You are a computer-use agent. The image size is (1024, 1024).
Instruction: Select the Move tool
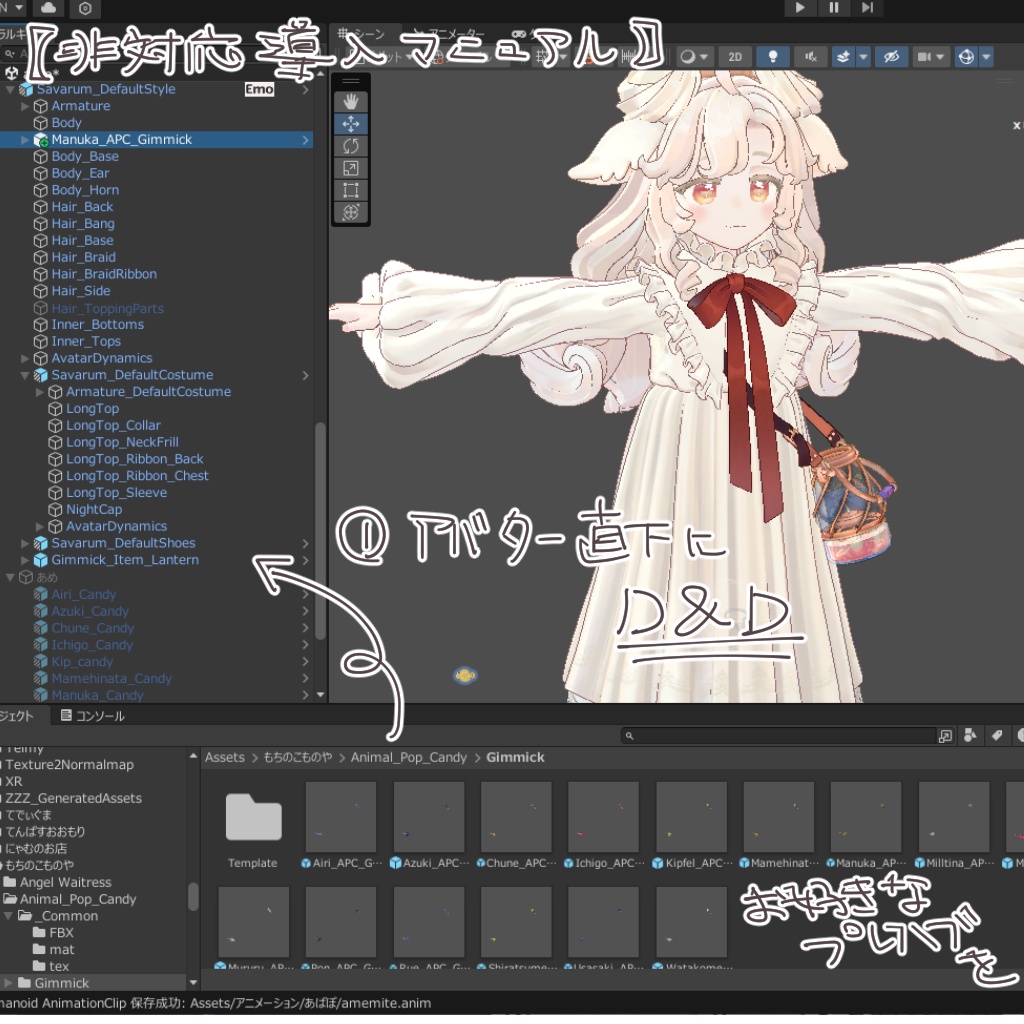coord(351,123)
